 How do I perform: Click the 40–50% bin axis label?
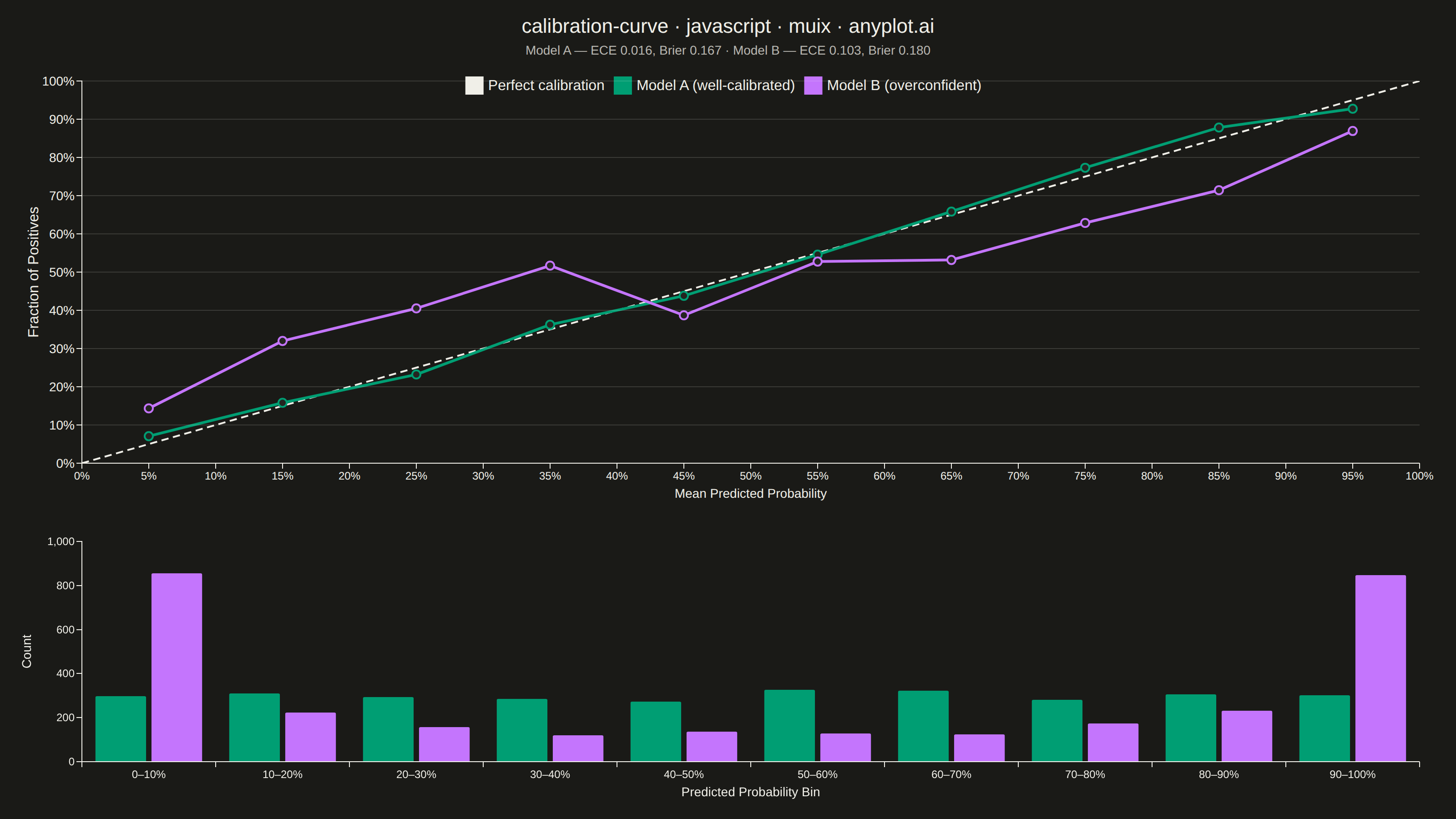684,774
